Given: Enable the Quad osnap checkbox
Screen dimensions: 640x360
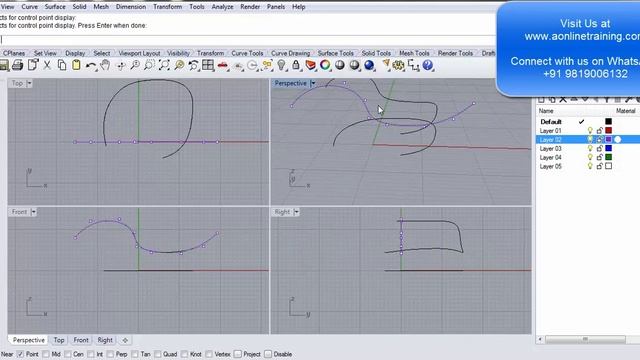Looking at the screenshot, I should click(158, 354).
